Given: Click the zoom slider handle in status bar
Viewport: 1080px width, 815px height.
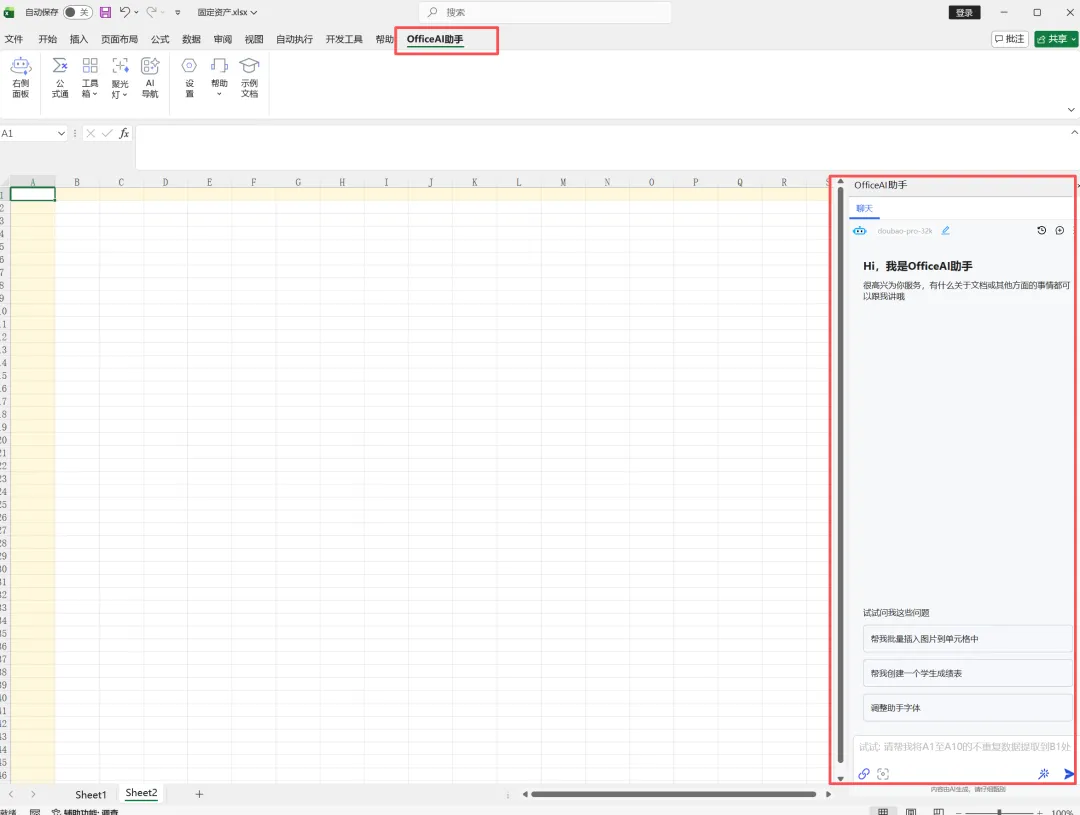Looking at the screenshot, I should (999, 812).
